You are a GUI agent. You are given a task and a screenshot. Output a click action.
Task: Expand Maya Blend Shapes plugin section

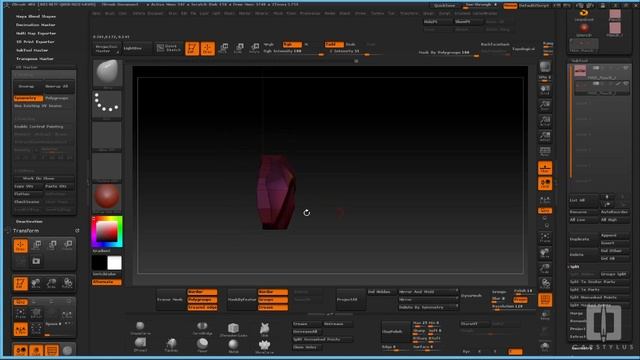click(x=36, y=16)
